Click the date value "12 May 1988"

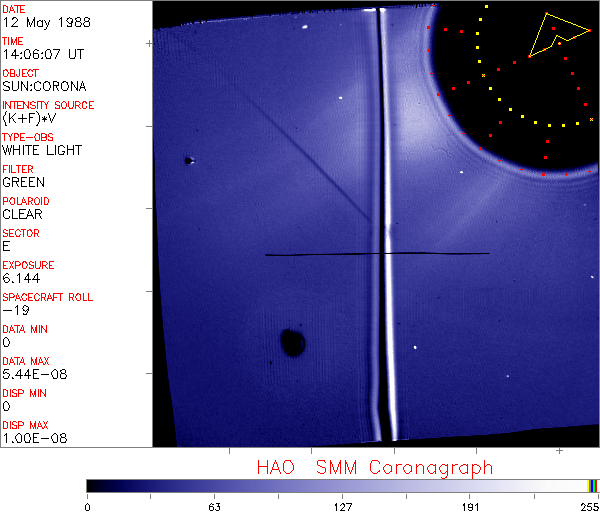coord(46,23)
